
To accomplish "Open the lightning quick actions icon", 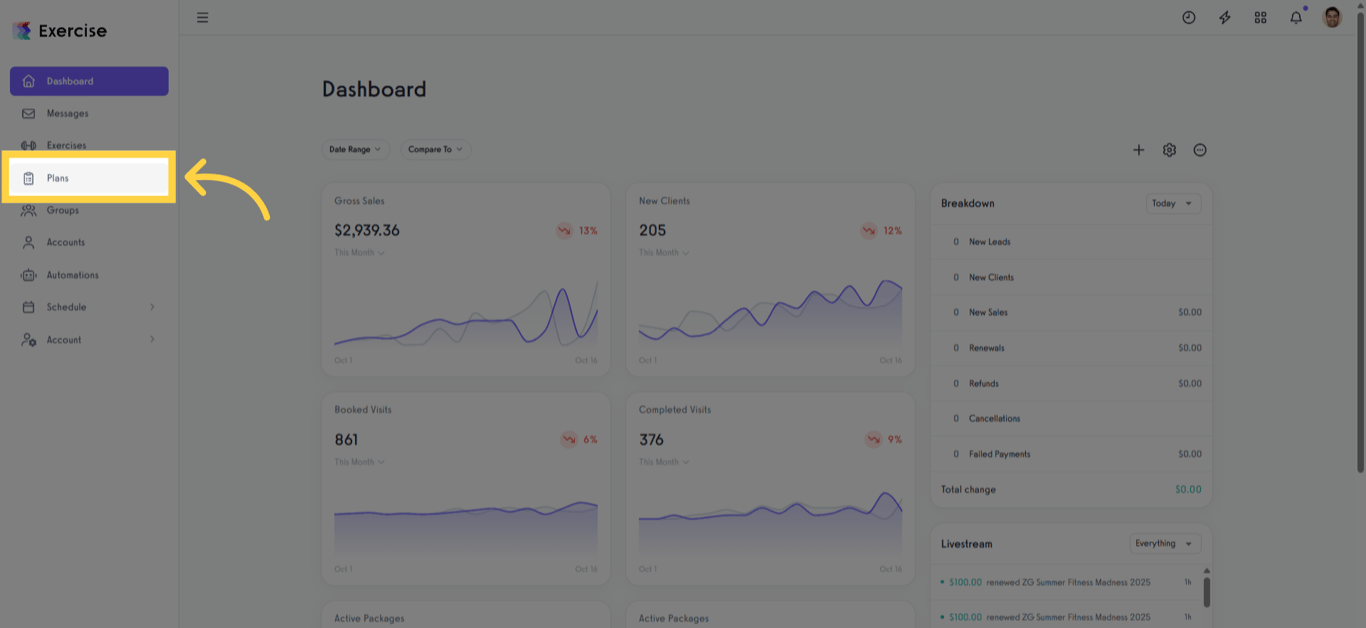I will (1224, 17).
